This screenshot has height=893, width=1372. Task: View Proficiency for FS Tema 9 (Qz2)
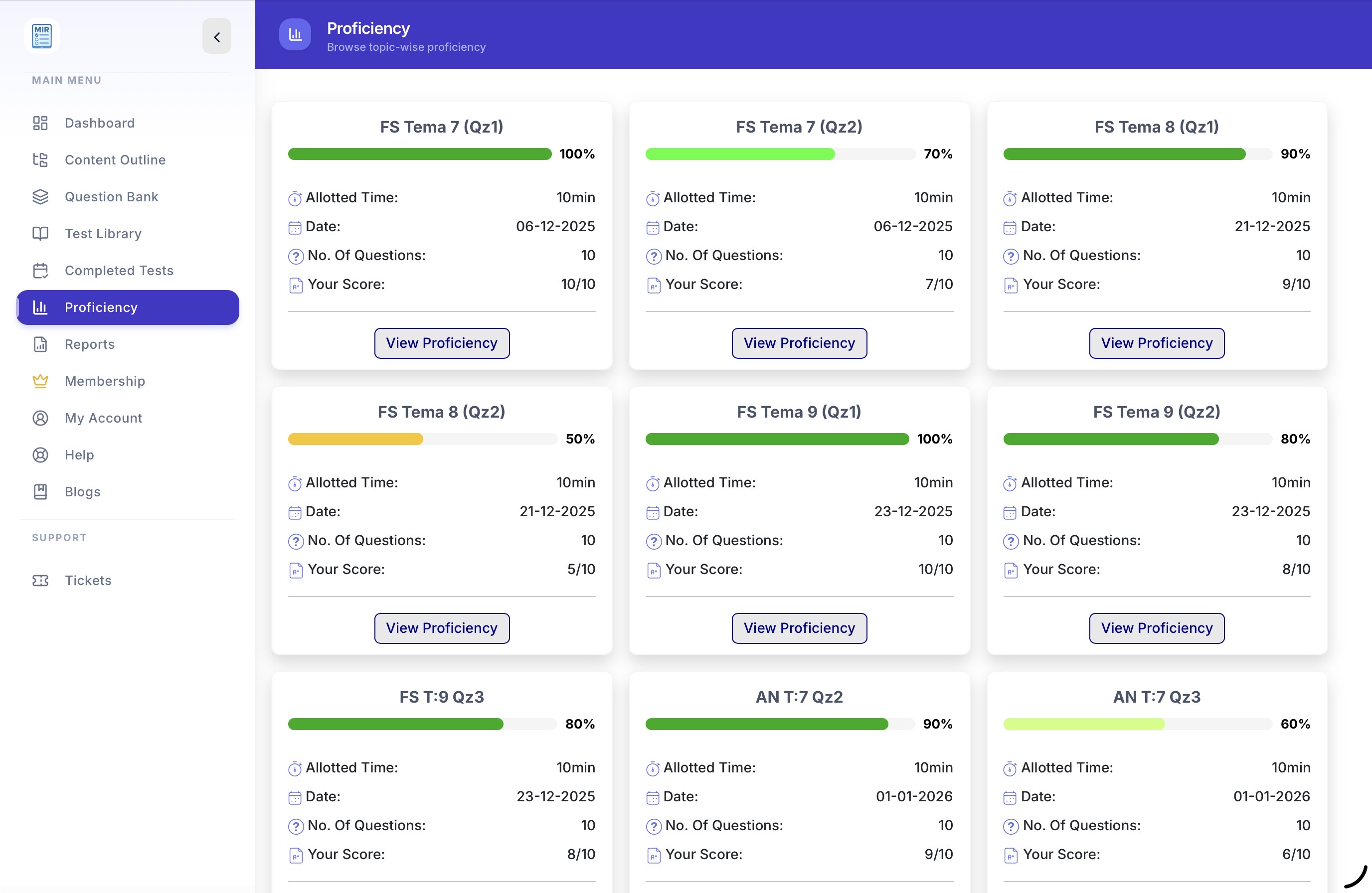click(1157, 628)
